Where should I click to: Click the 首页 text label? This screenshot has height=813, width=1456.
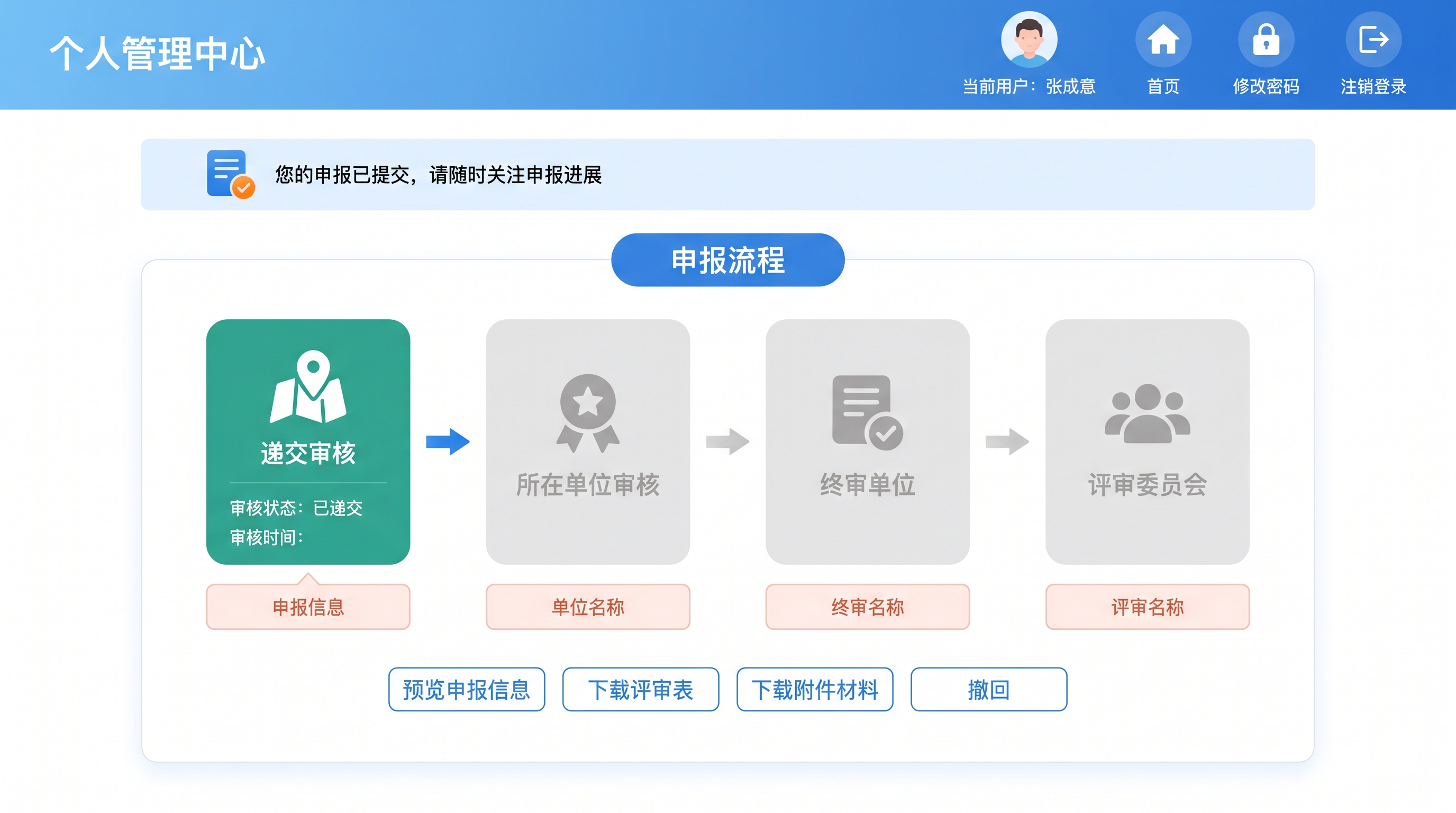point(1163,86)
